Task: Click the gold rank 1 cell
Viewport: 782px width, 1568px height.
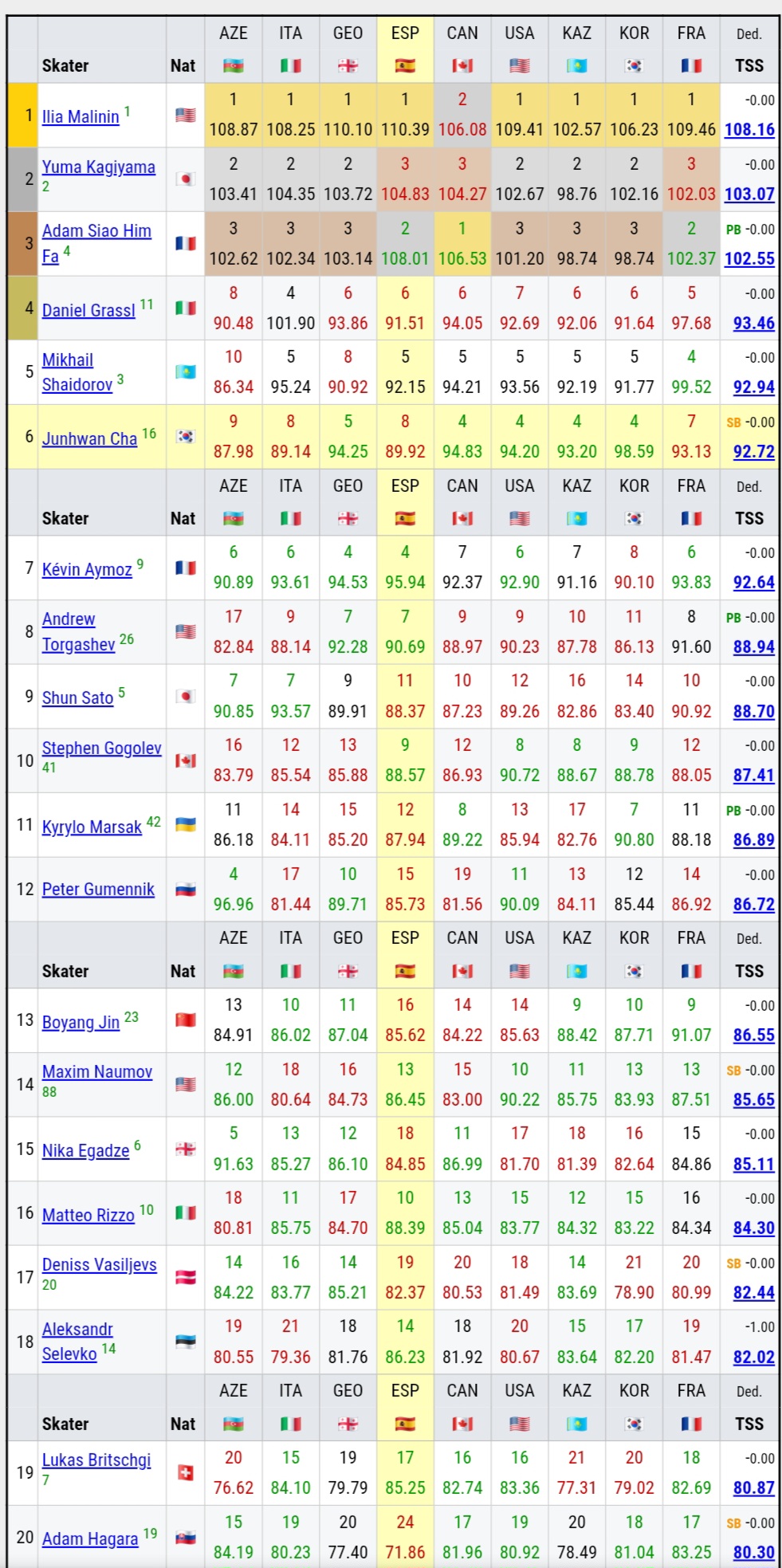Action: [23, 116]
